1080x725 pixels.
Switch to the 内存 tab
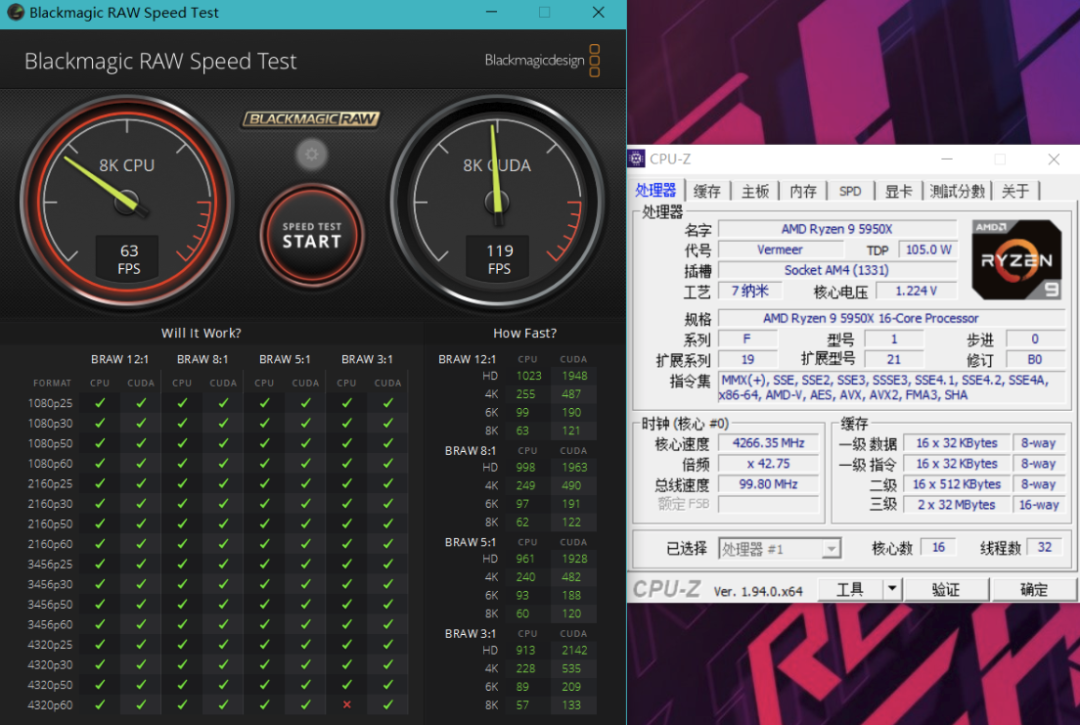click(x=802, y=191)
